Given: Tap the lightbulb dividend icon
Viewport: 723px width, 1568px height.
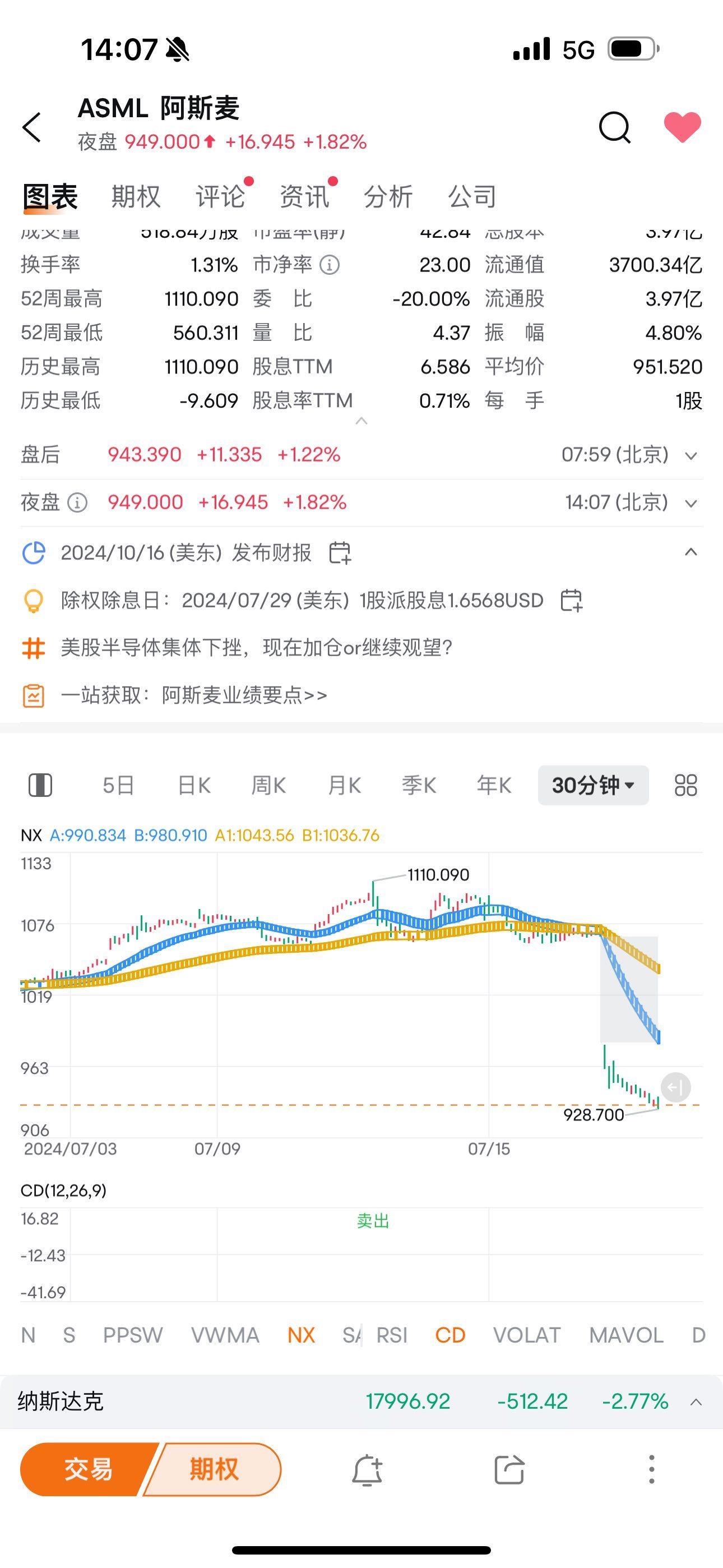Looking at the screenshot, I should tap(34, 601).
